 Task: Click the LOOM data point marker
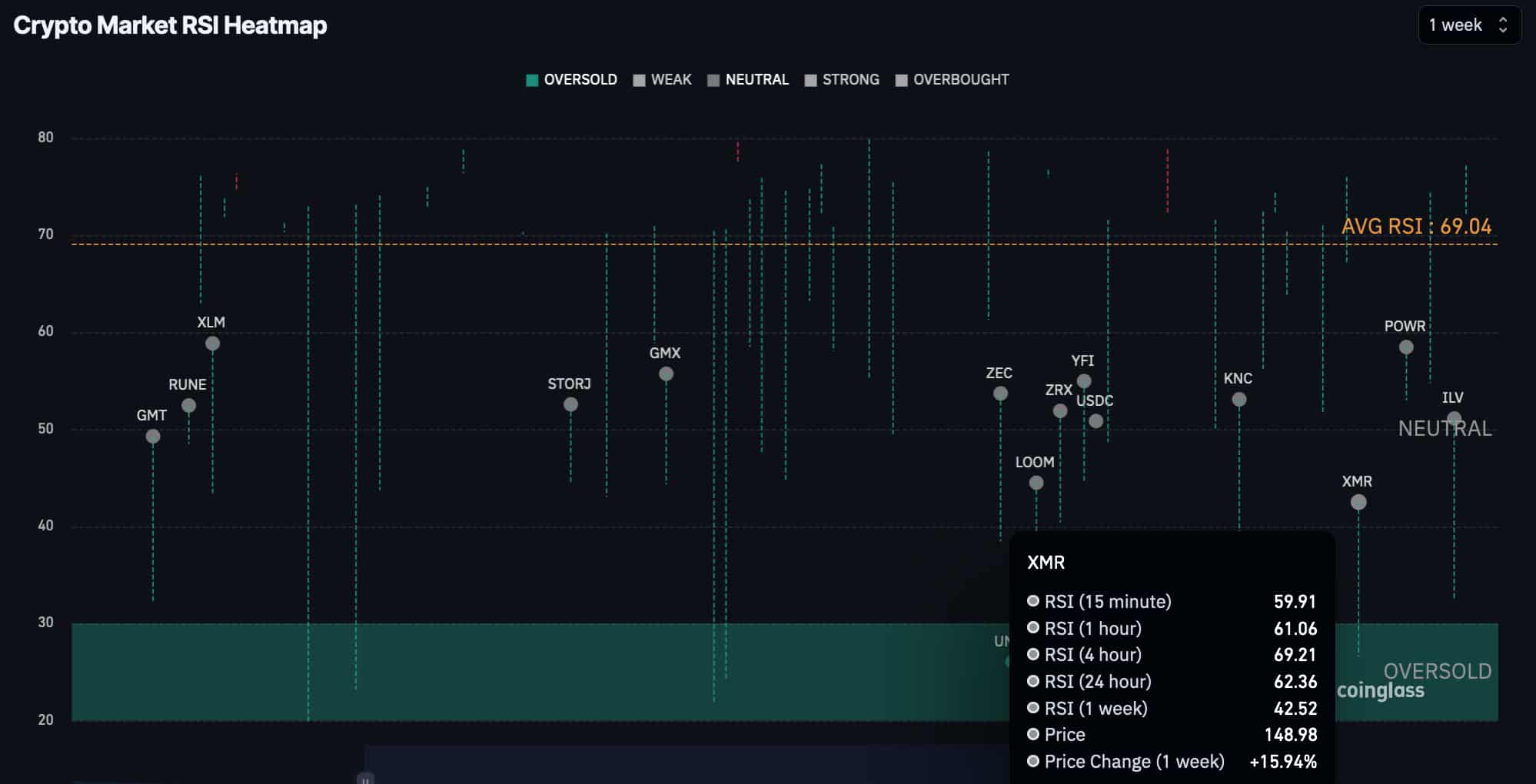pyautogui.click(x=1036, y=483)
